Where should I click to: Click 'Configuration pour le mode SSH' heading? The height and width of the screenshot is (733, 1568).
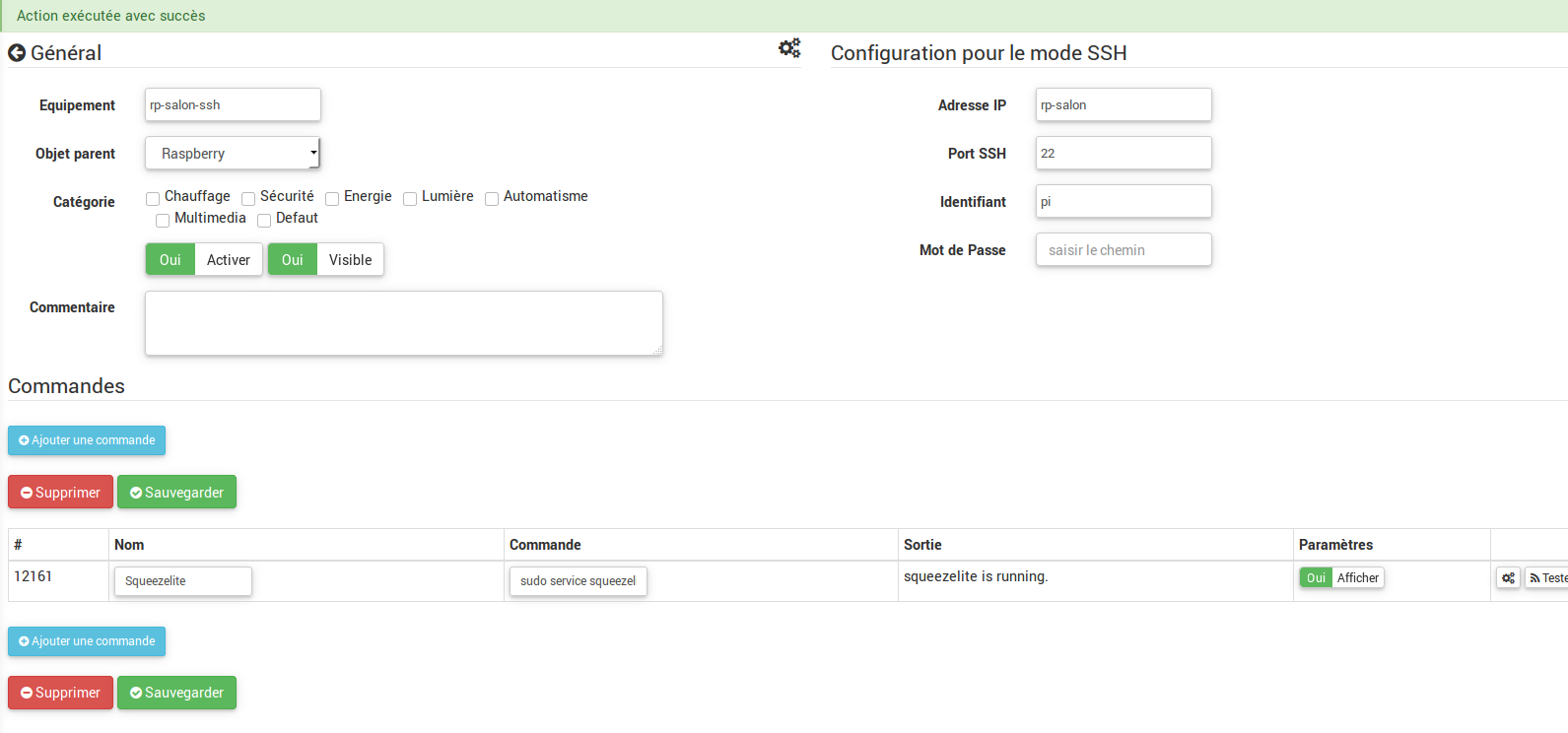click(x=979, y=53)
